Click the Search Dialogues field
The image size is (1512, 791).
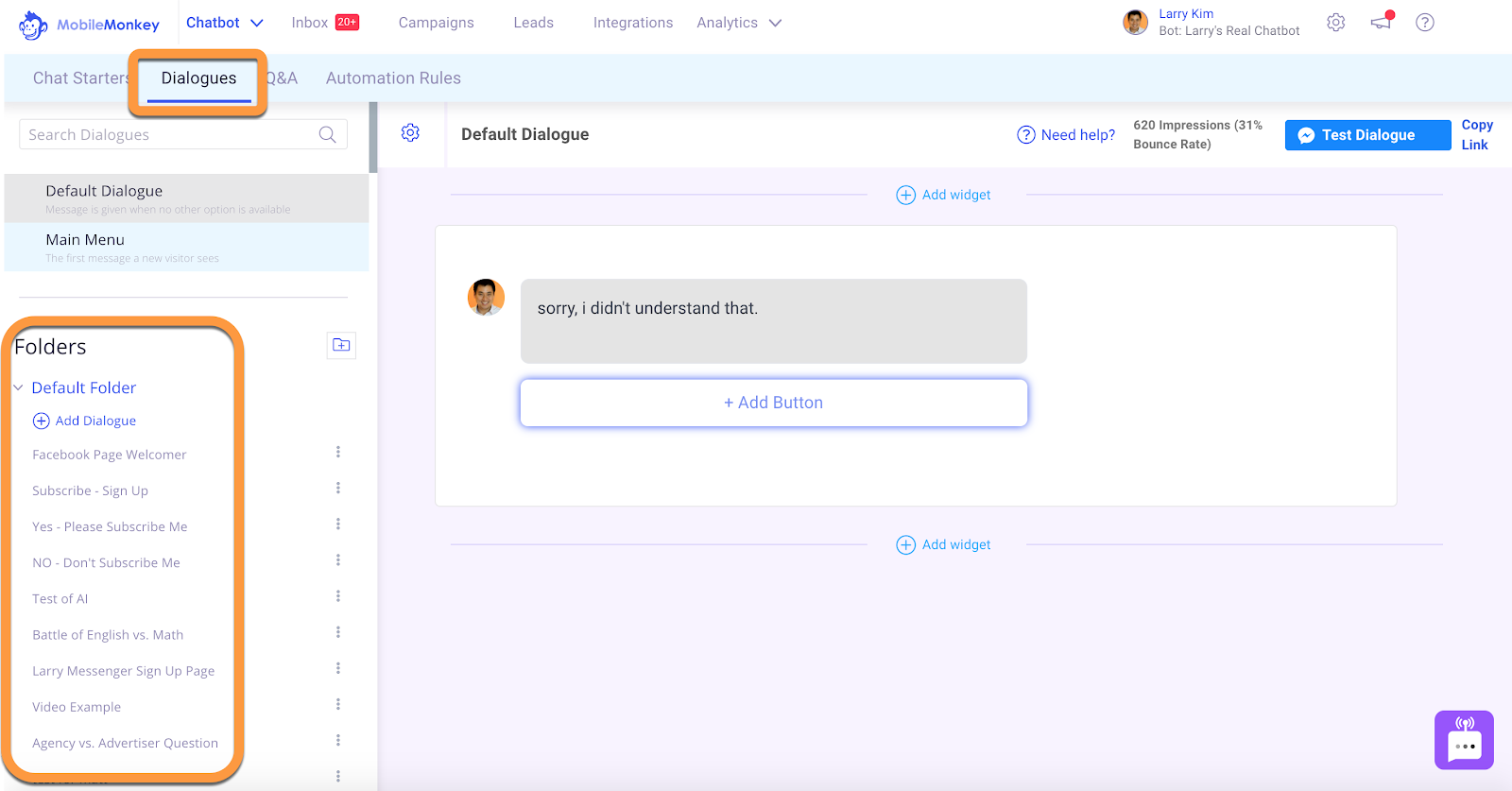click(x=183, y=134)
